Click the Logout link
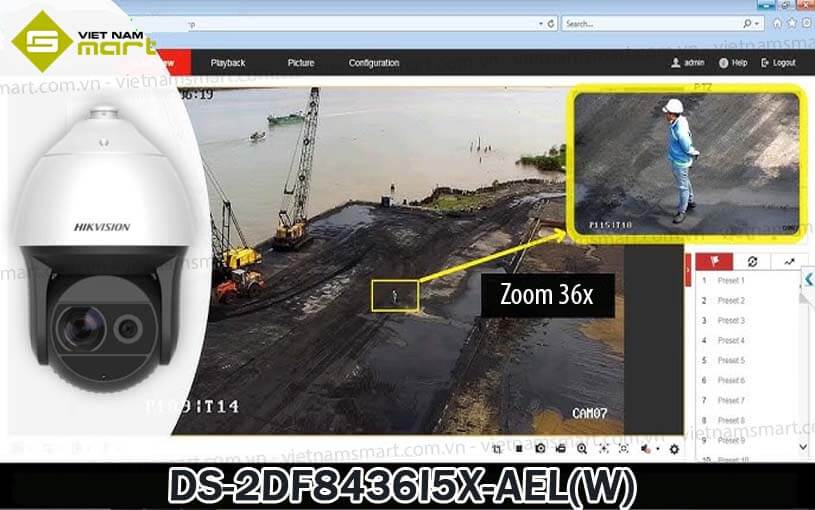 point(778,62)
